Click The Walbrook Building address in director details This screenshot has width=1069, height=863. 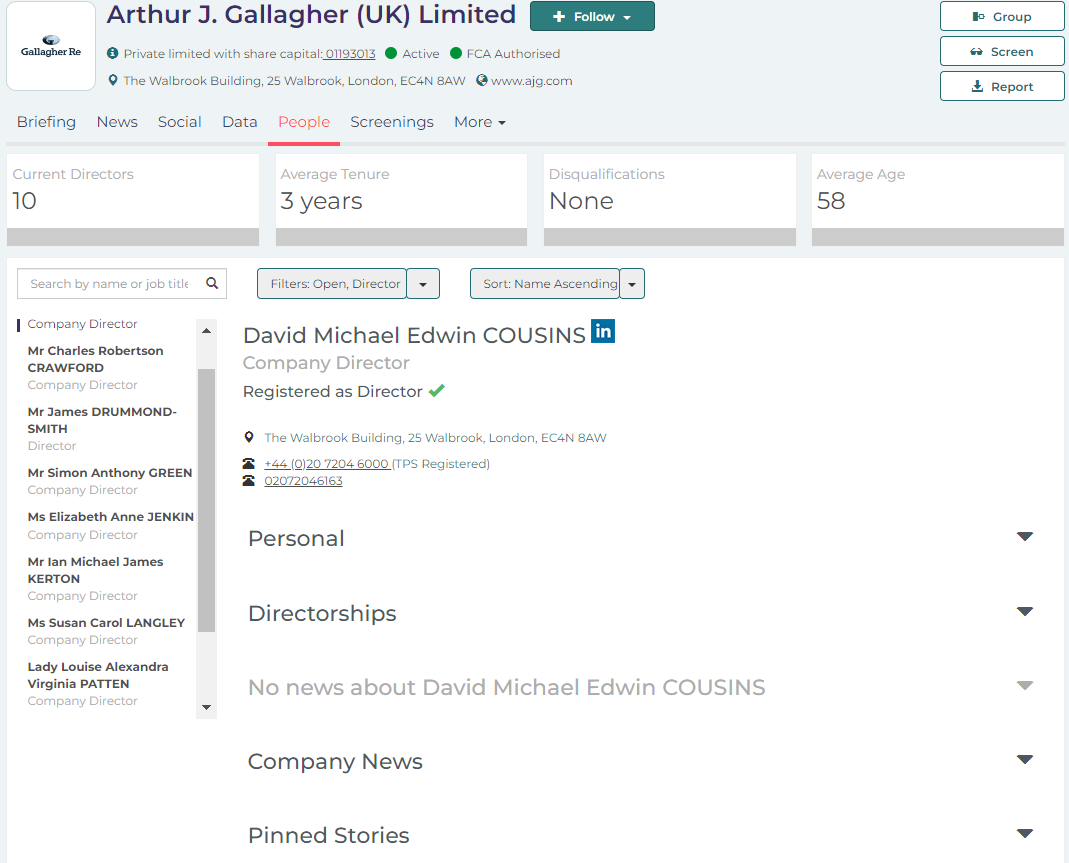pyautogui.click(x=436, y=438)
